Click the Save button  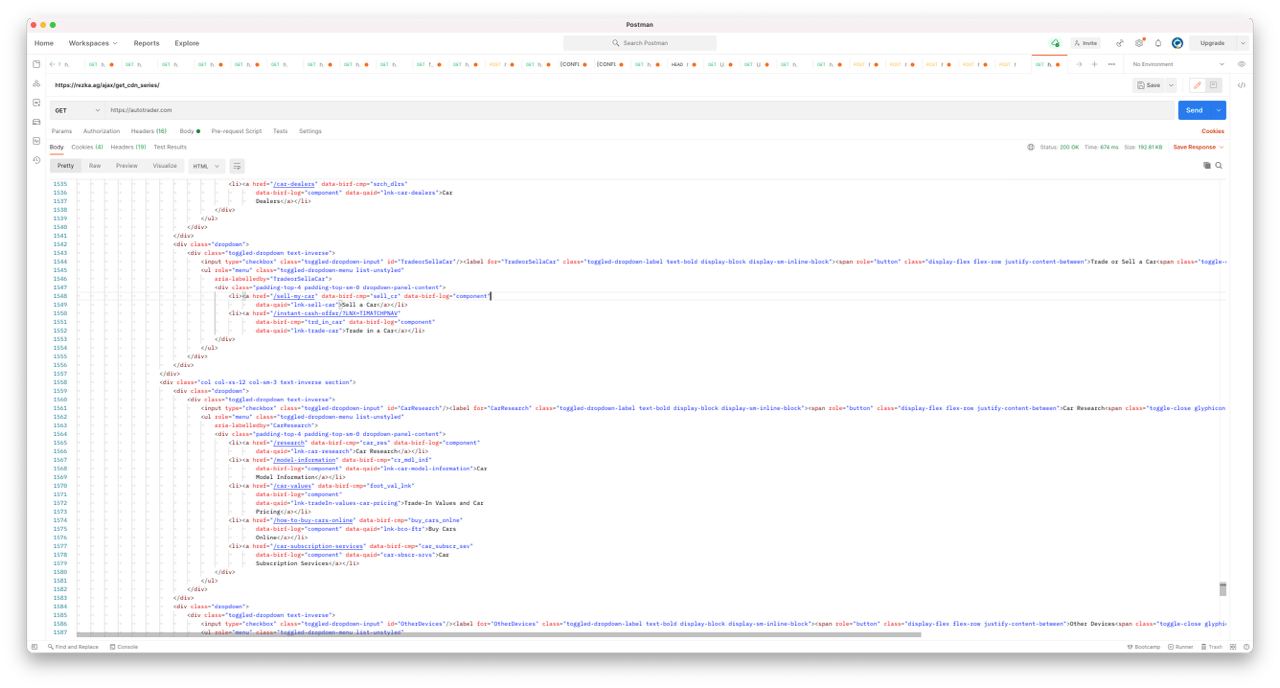tap(1149, 85)
